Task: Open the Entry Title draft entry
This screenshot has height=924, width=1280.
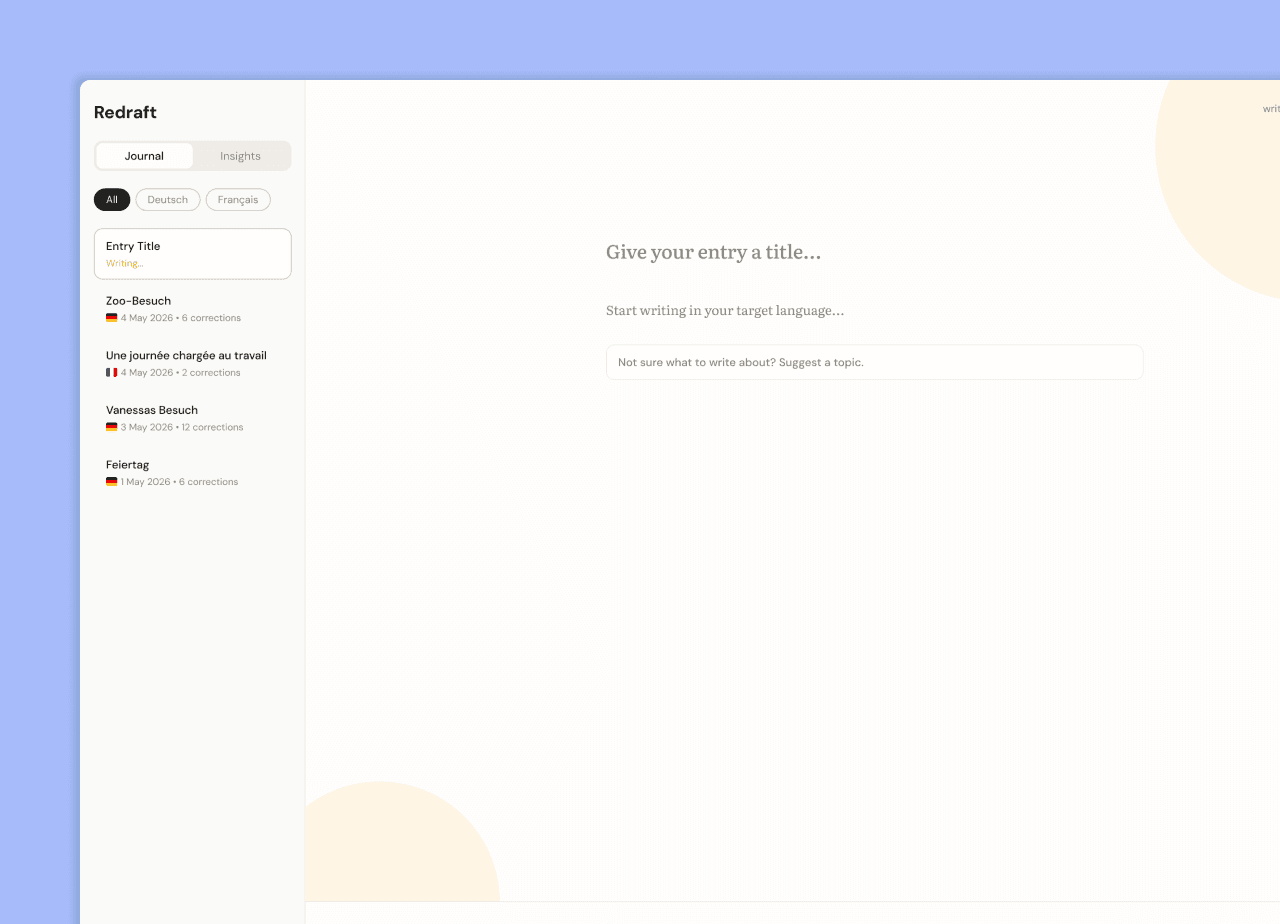Action: (x=193, y=254)
